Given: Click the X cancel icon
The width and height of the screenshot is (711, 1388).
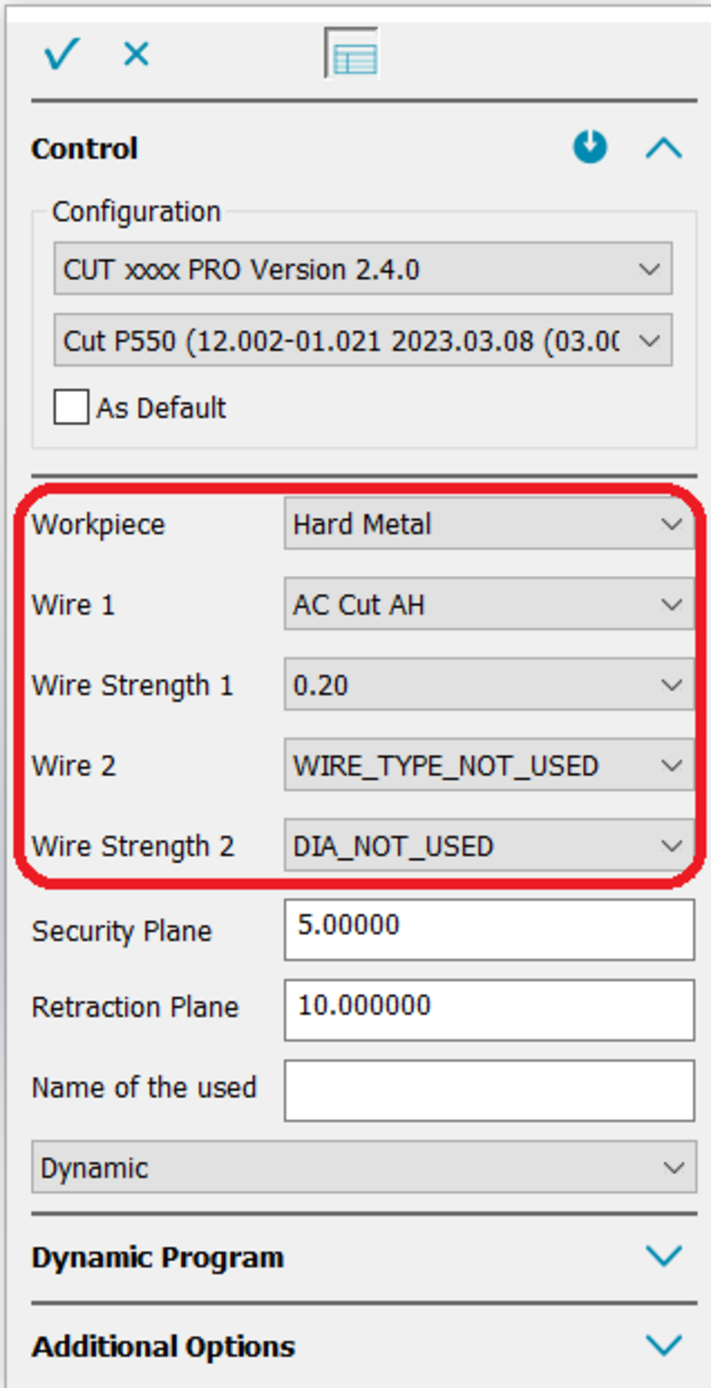Looking at the screenshot, I should (x=136, y=54).
